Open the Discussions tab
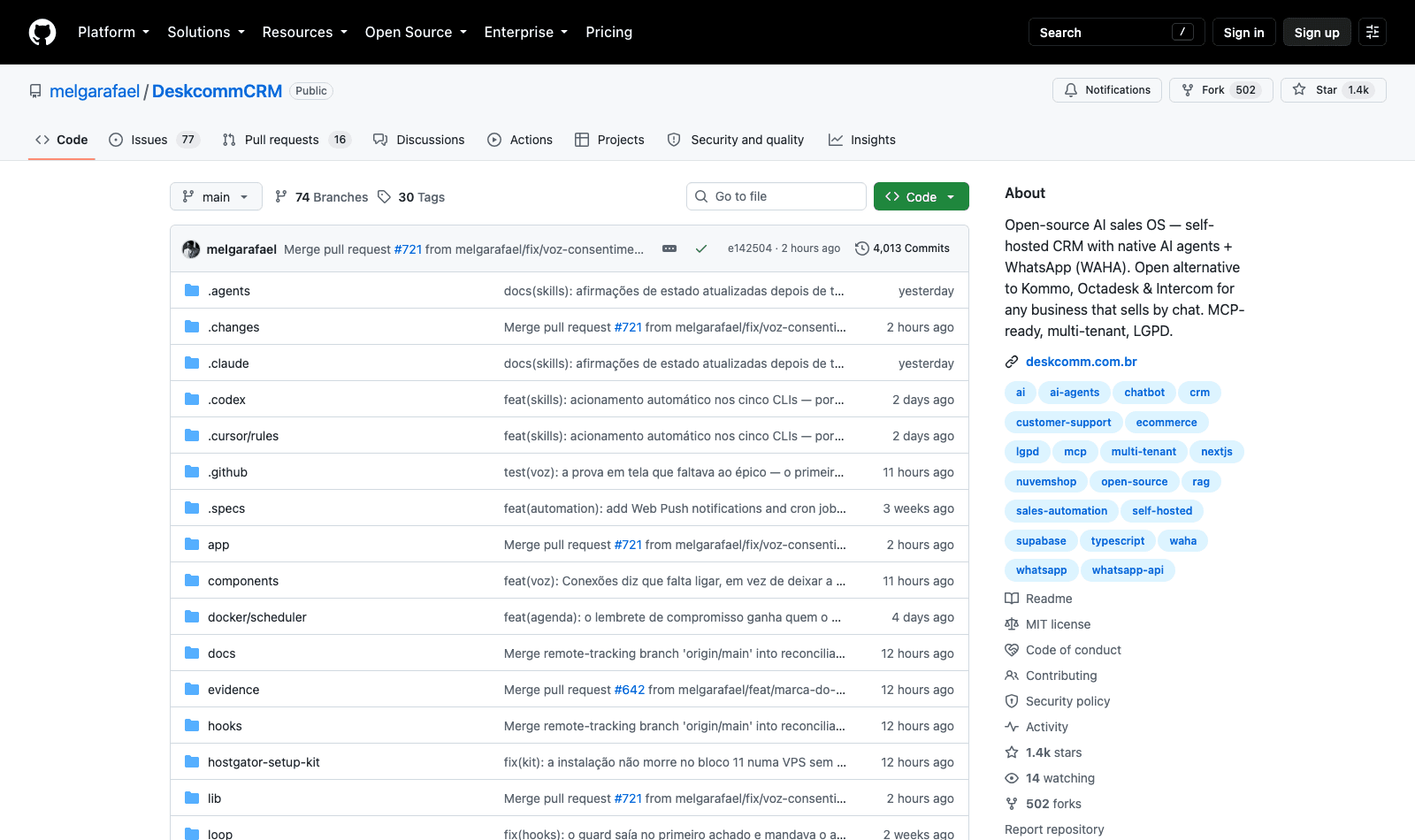 coord(418,140)
